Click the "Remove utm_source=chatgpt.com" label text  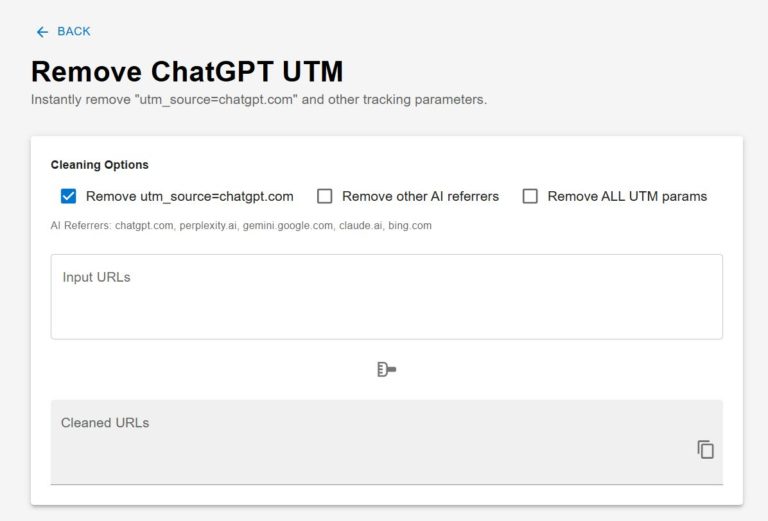click(189, 196)
